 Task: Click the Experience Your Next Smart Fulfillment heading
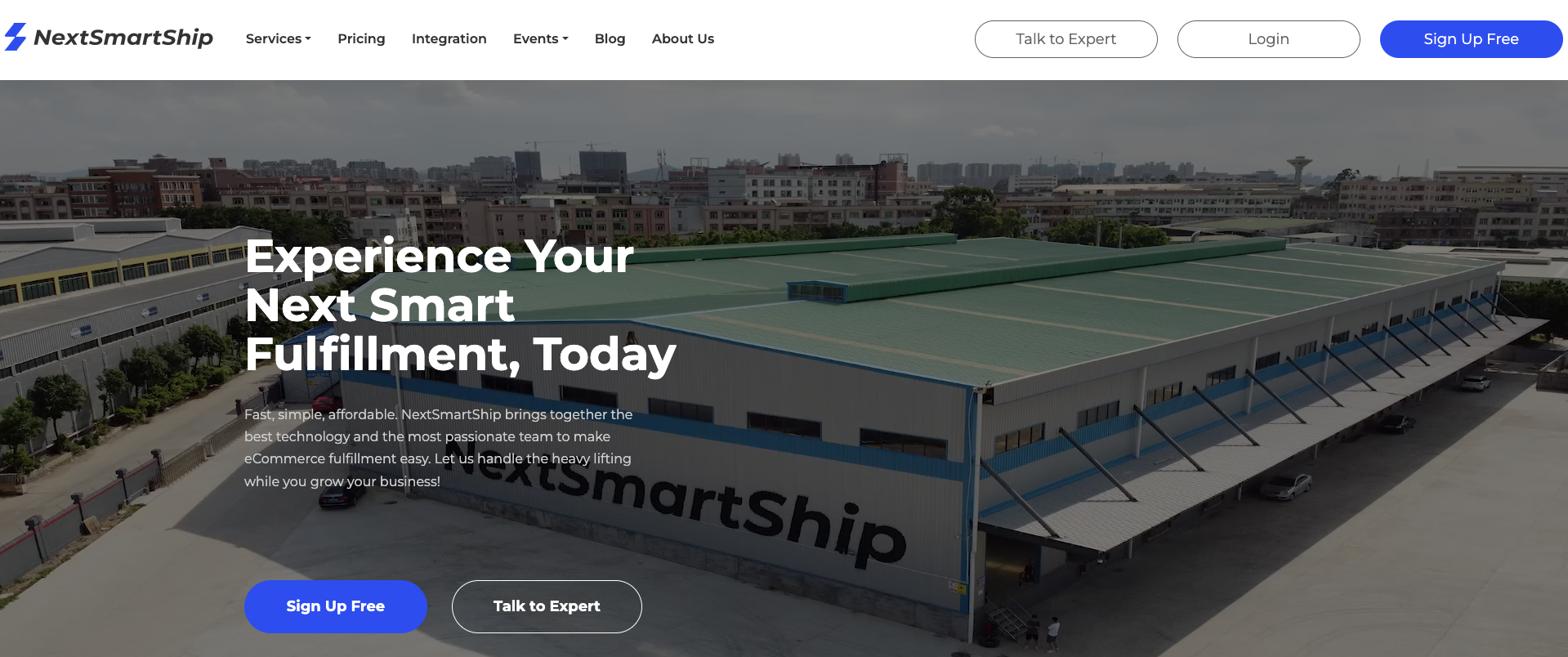coord(461,305)
